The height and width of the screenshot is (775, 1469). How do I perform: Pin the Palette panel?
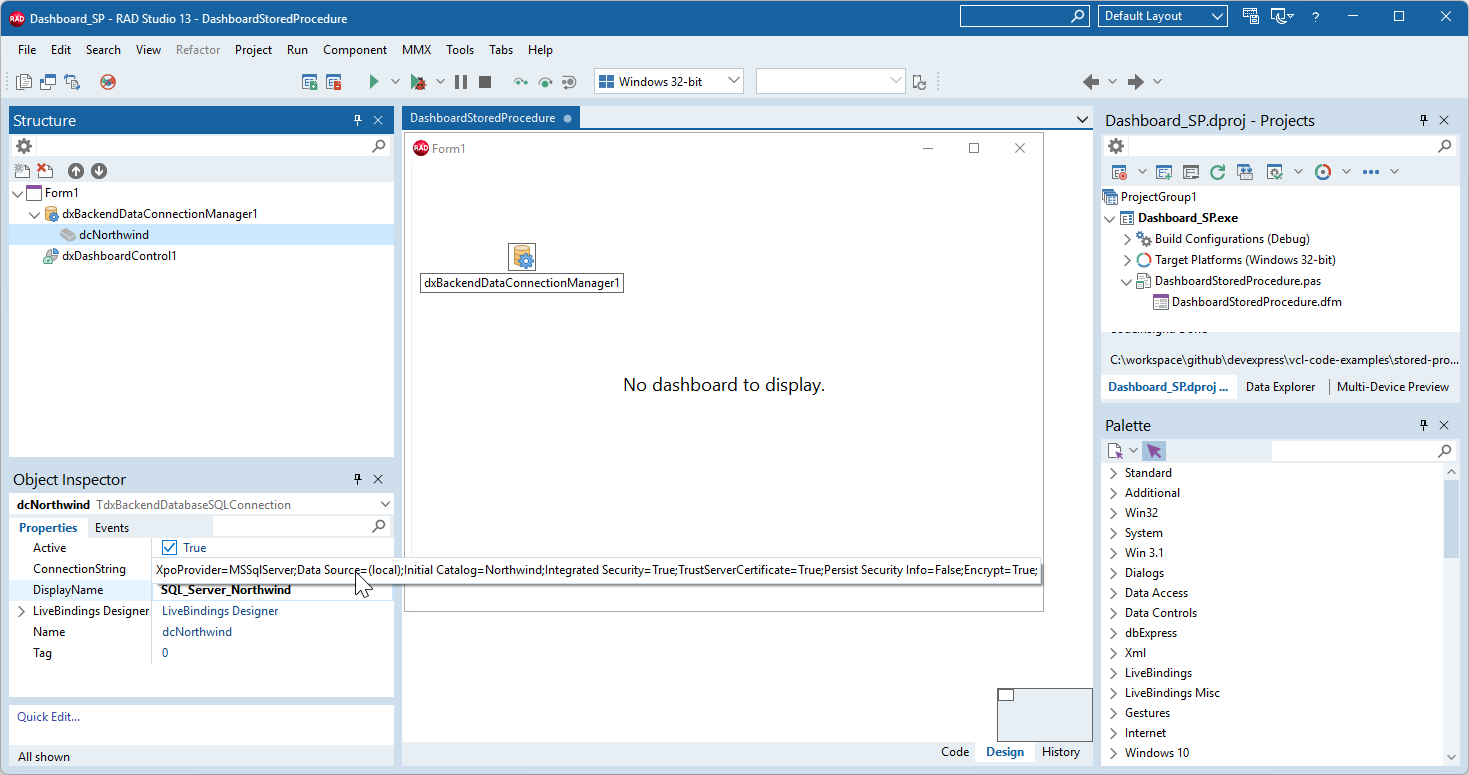coord(1424,426)
